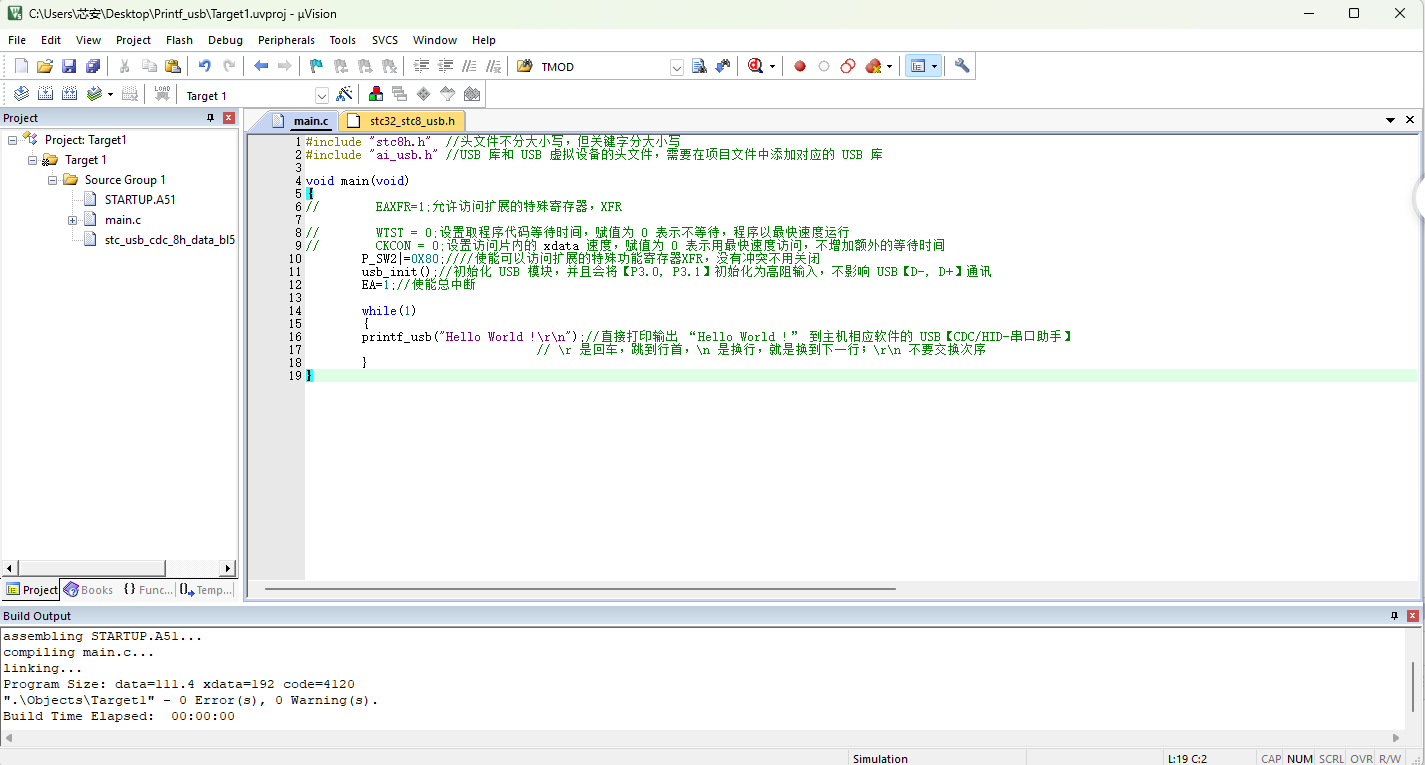Open Configuration wrench icon
The height and width of the screenshot is (765, 1425).
coord(962,66)
